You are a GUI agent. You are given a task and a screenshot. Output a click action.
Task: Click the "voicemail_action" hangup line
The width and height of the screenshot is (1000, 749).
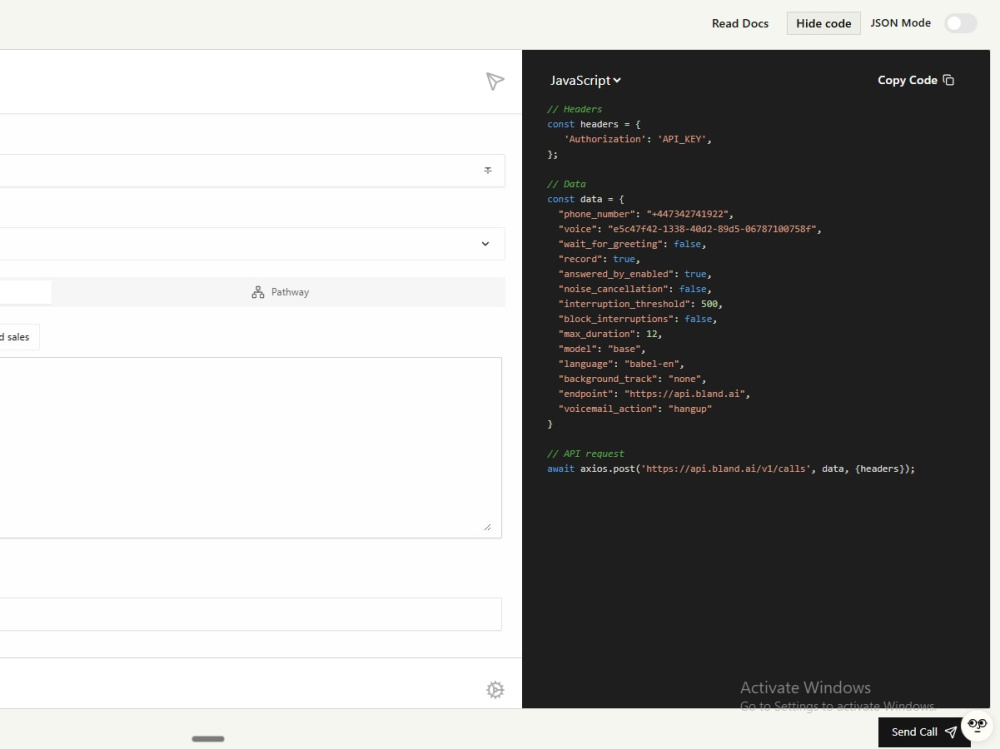pyautogui.click(x=635, y=409)
